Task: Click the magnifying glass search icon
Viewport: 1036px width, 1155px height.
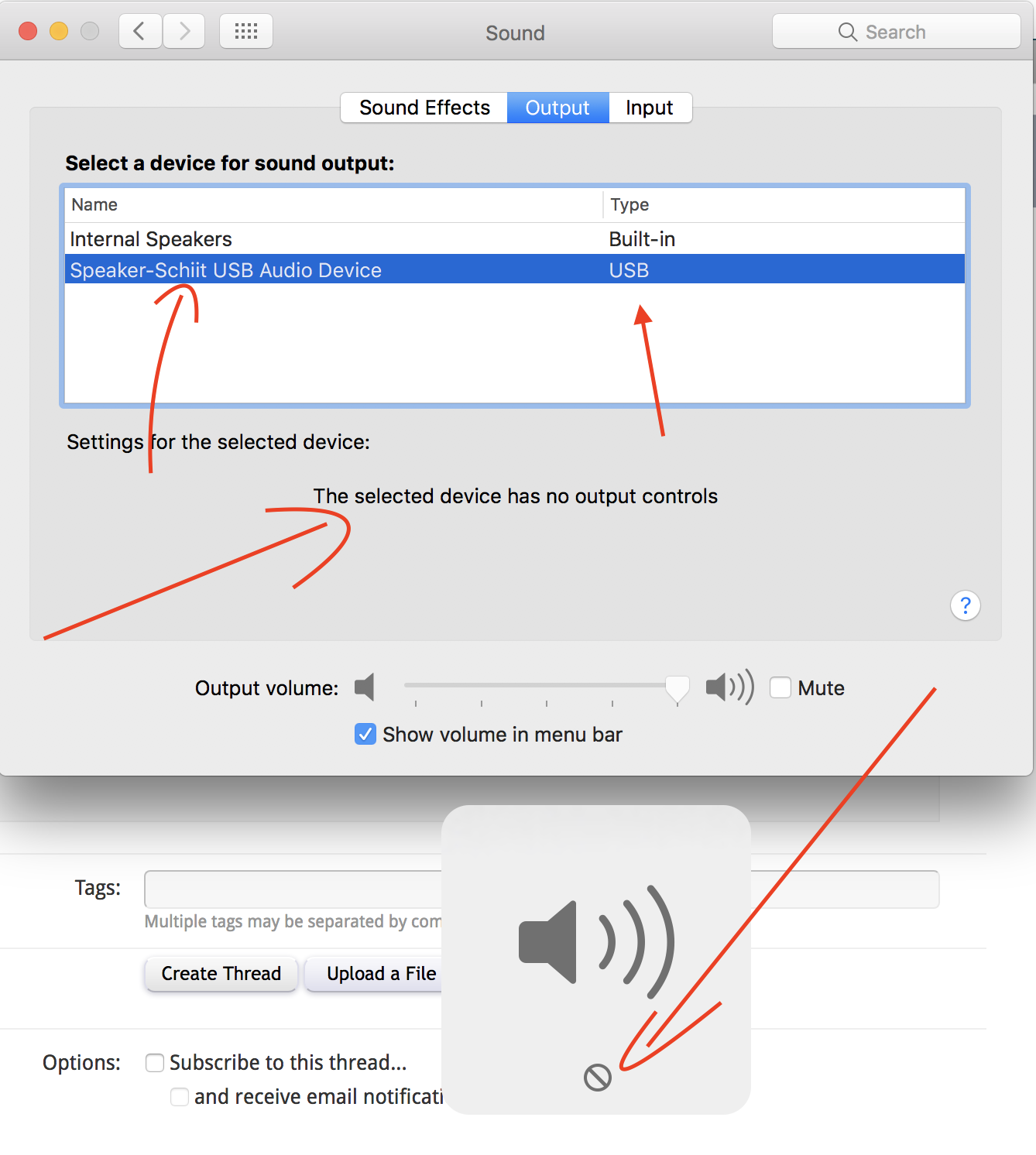Action: pyautogui.click(x=847, y=32)
